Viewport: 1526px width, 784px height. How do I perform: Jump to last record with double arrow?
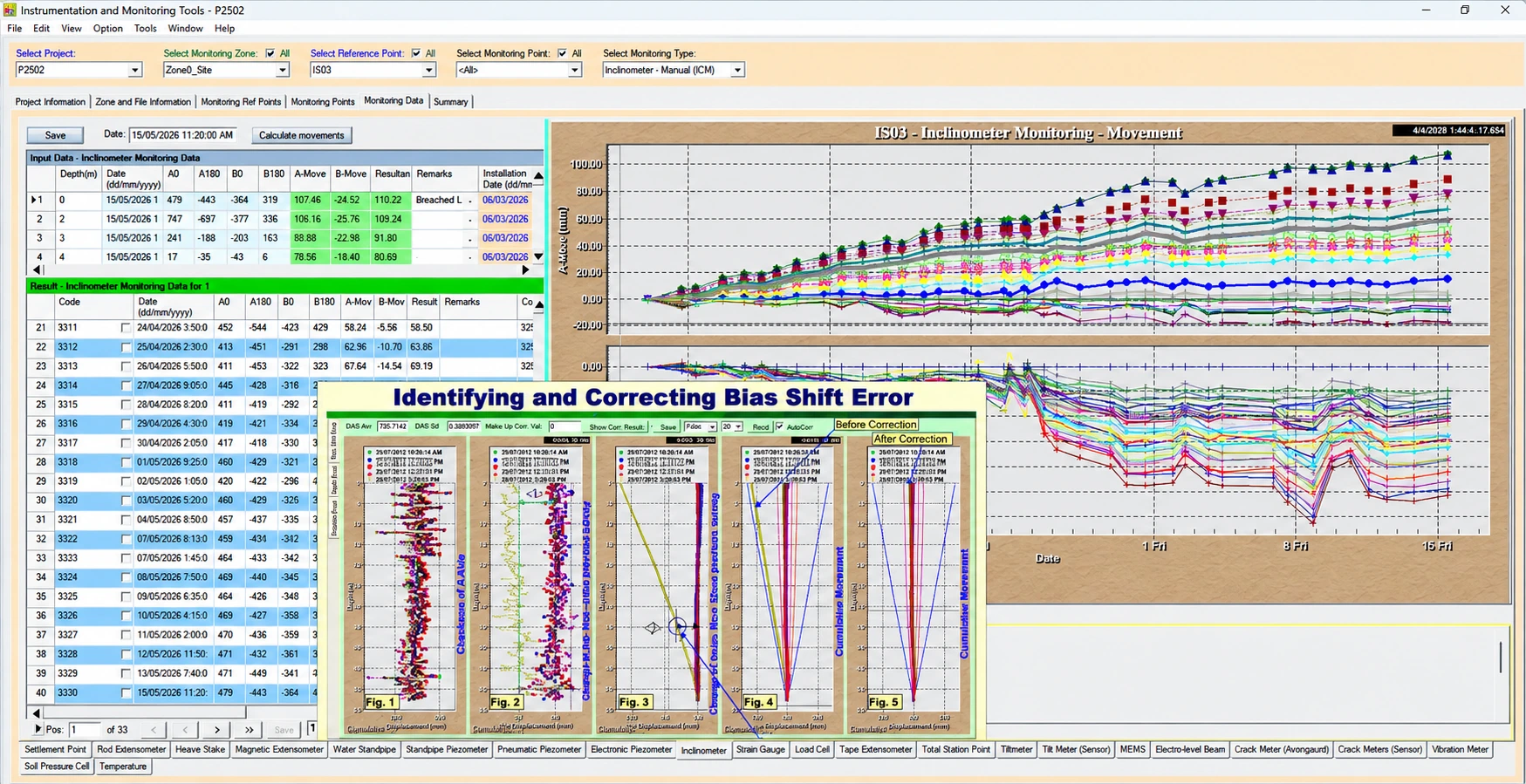(x=249, y=730)
